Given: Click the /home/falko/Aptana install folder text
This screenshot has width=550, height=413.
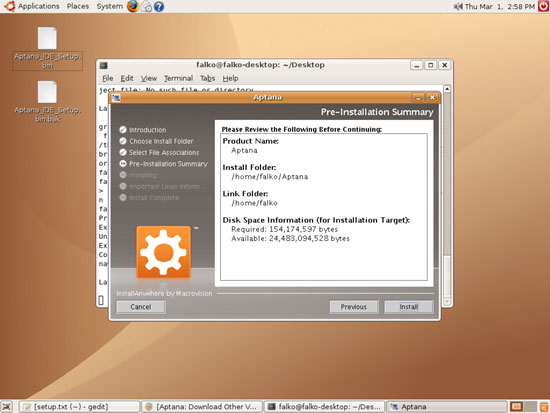Looking at the screenshot, I should point(269,176).
